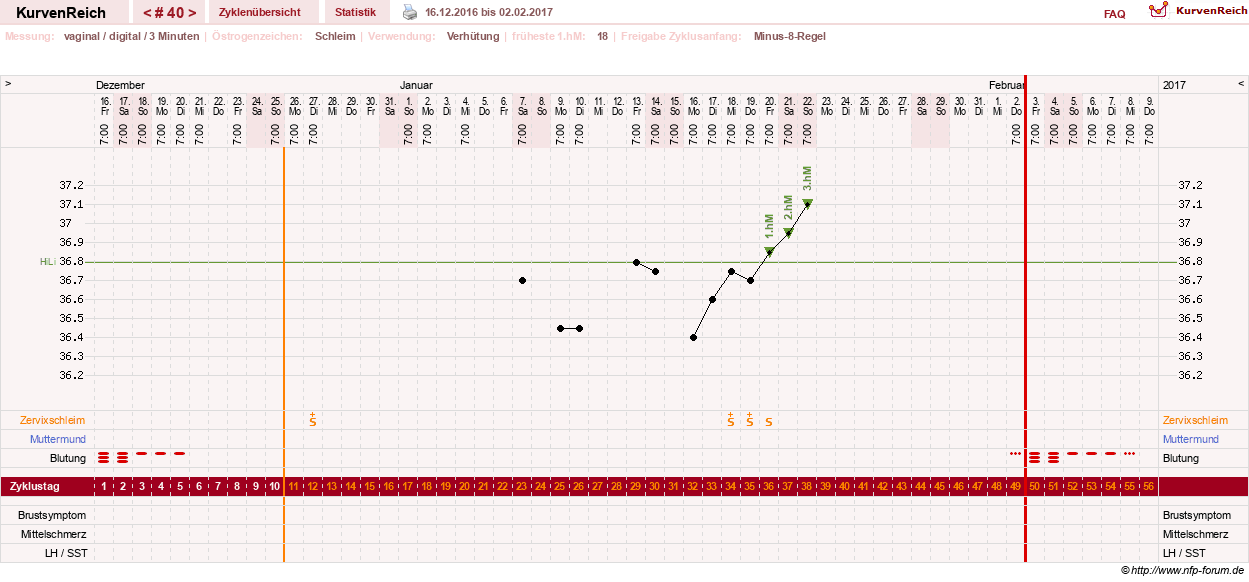This screenshot has width=1249, height=582.
Task: Click the Östrogenzeichen value 'Schleim'
Action: pyautogui.click(x=335, y=36)
